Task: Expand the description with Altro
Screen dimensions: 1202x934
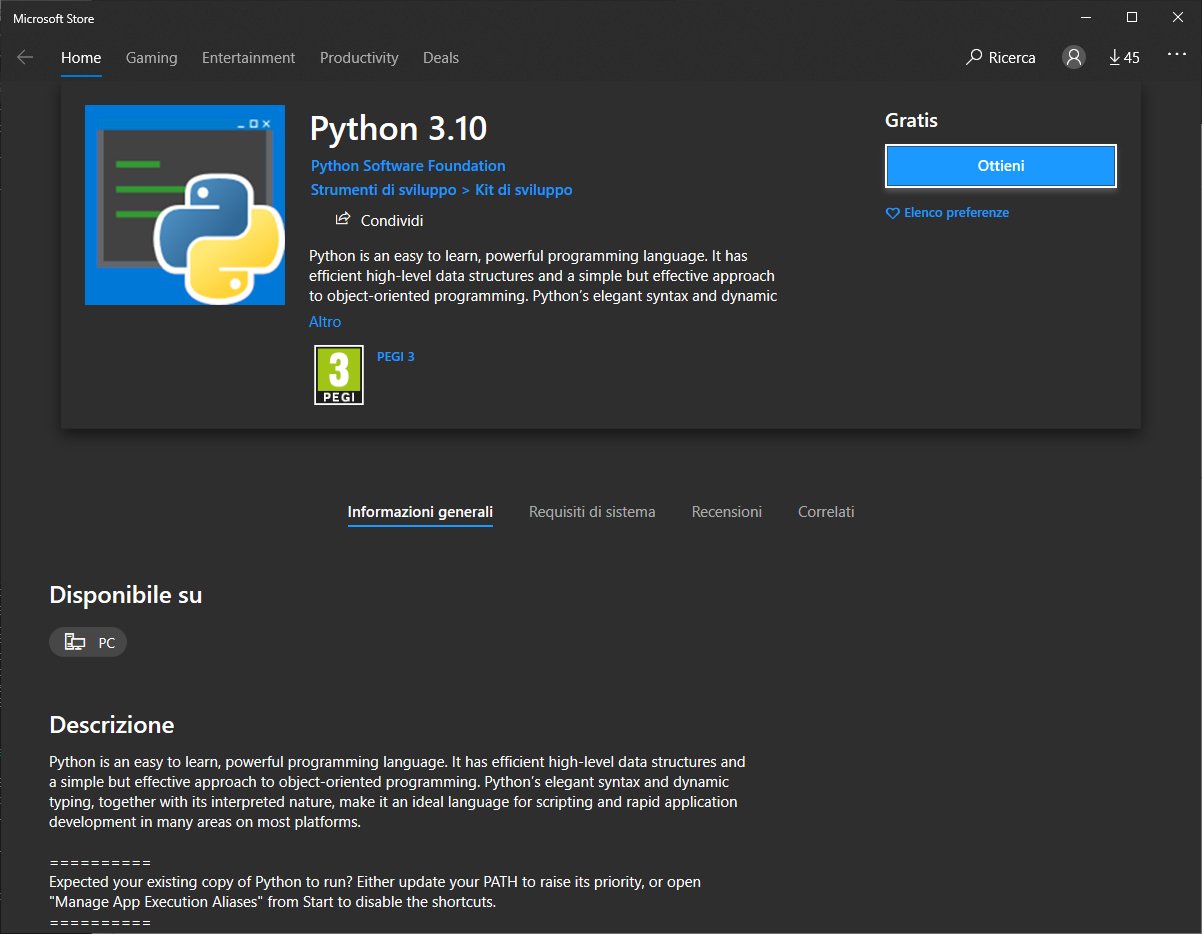Action: tap(324, 321)
